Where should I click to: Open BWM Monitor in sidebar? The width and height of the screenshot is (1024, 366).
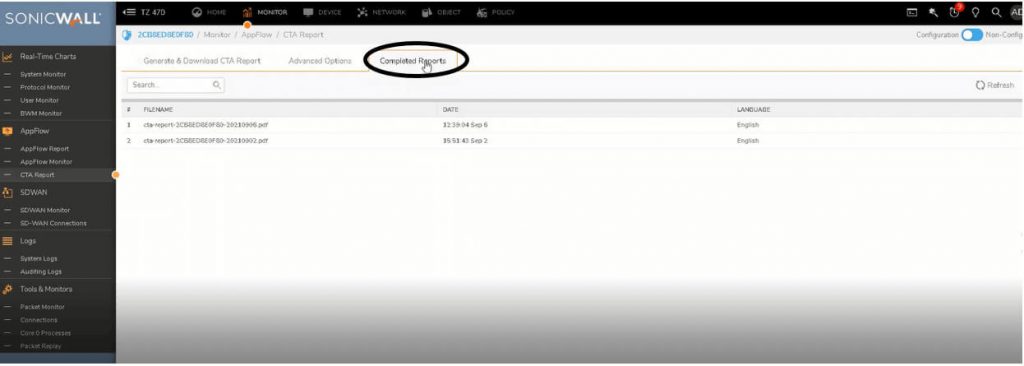pyautogui.click(x=40, y=114)
